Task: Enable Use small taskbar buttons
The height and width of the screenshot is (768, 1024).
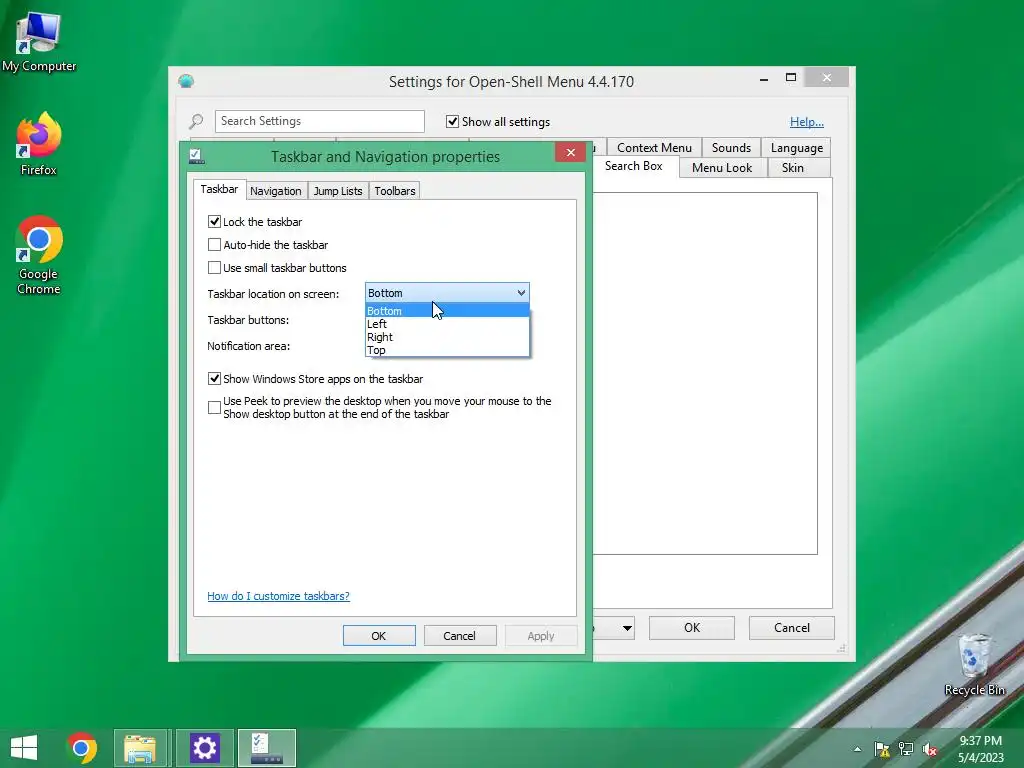Action: (x=214, y=268)
